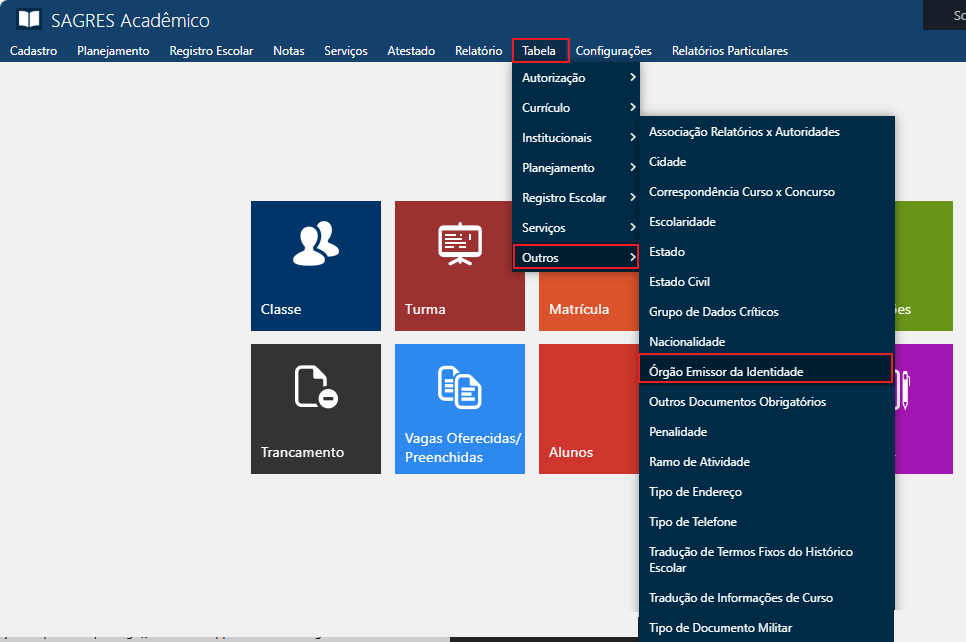Screen dimensions: 966x642
Task: Open the Configurações menu
Action: tap(613, 51)
